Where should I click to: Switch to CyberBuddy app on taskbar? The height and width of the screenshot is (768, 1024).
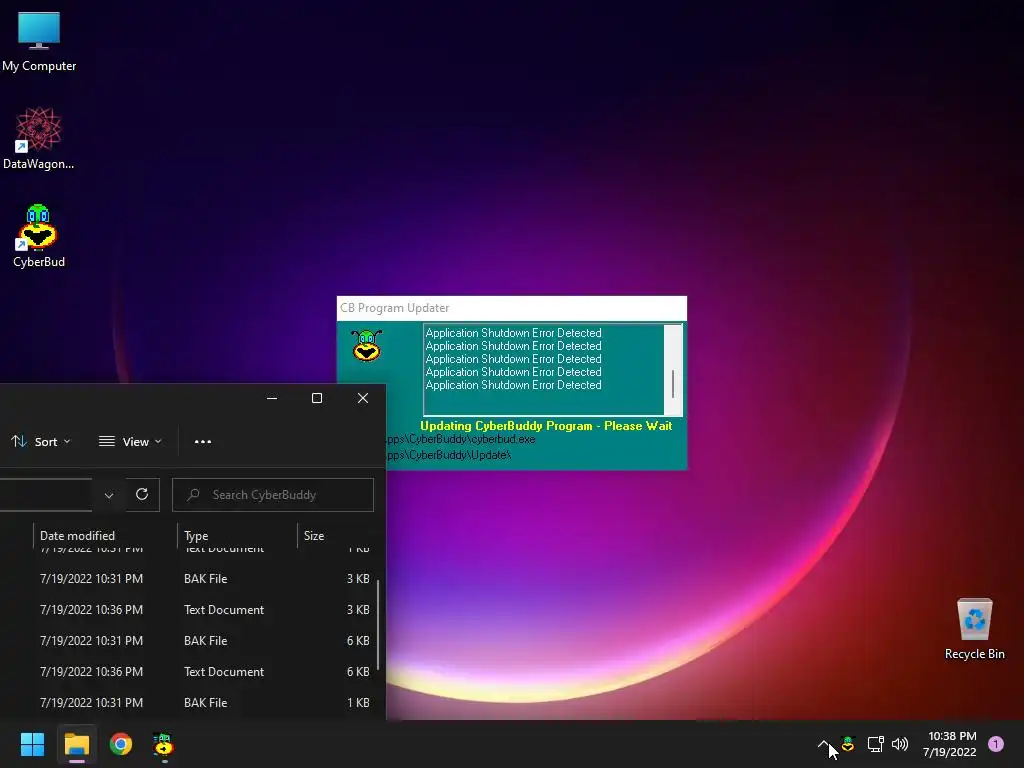click(163, 744)
